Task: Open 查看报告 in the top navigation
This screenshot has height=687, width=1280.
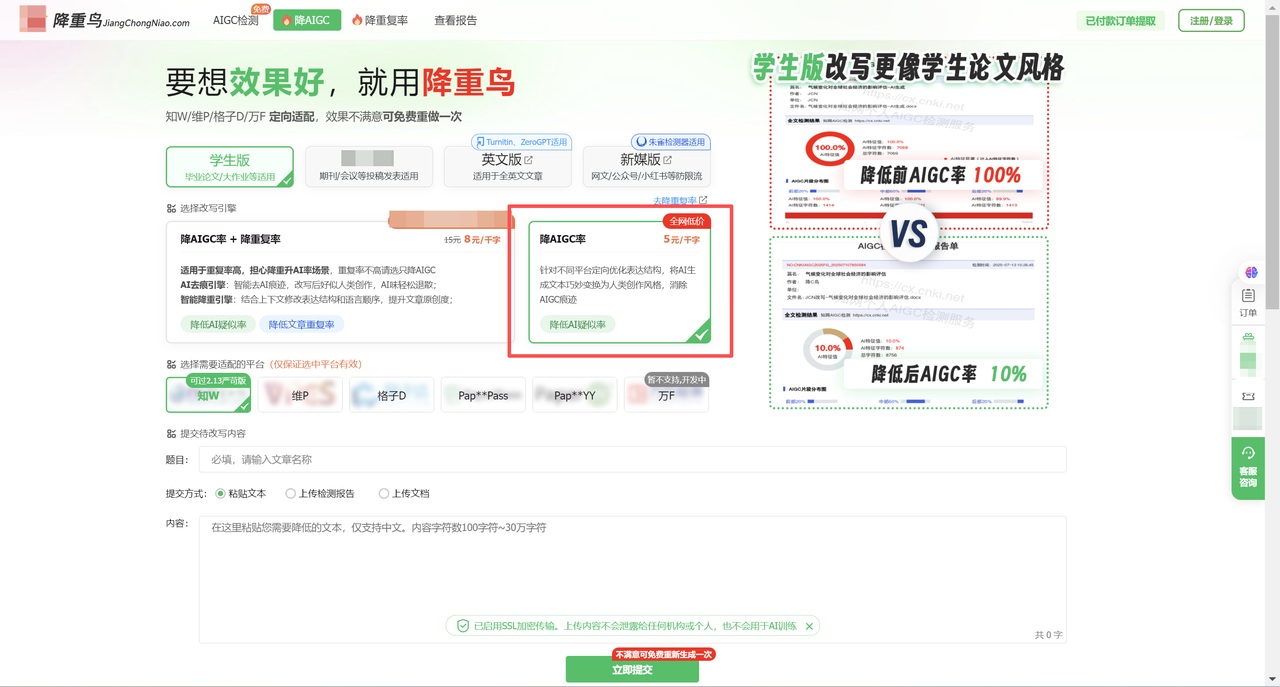Action: tap(456, 20)
